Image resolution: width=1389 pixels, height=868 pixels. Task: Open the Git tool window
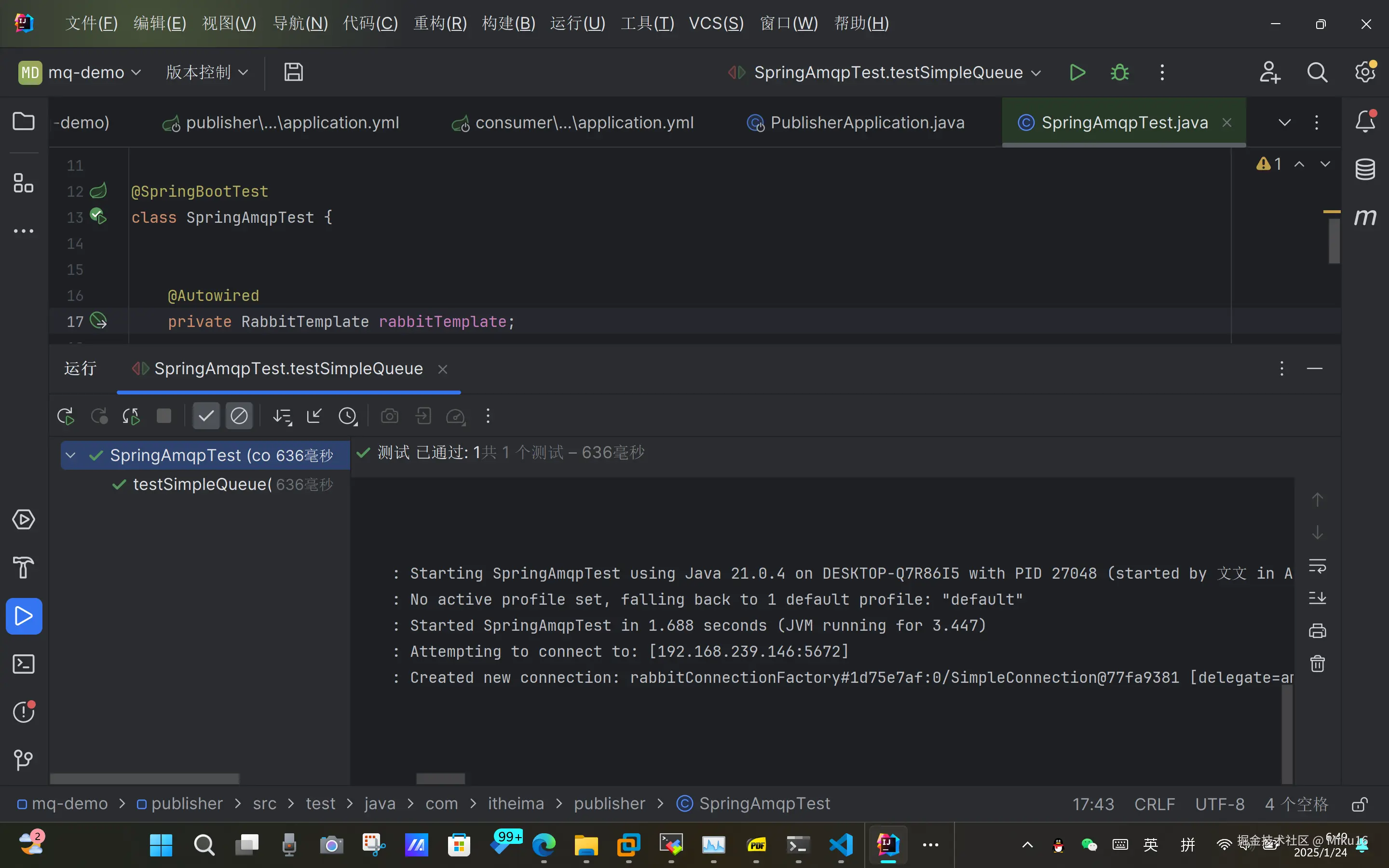click(x=24, y=760)
